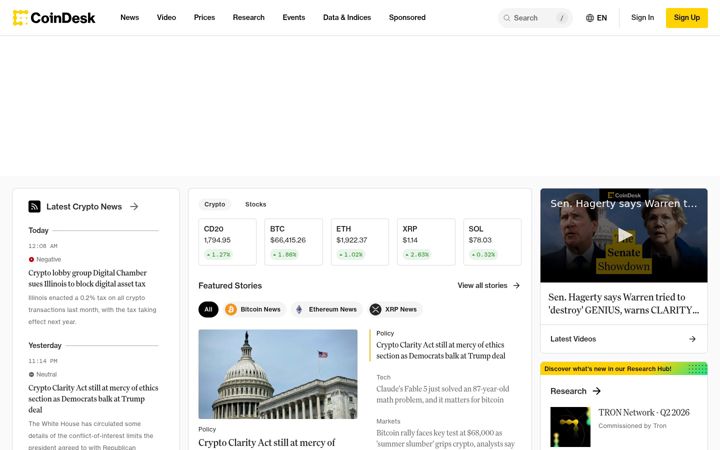Click BTC 1.88% change badge
The image size is (720, 450).
284,254
